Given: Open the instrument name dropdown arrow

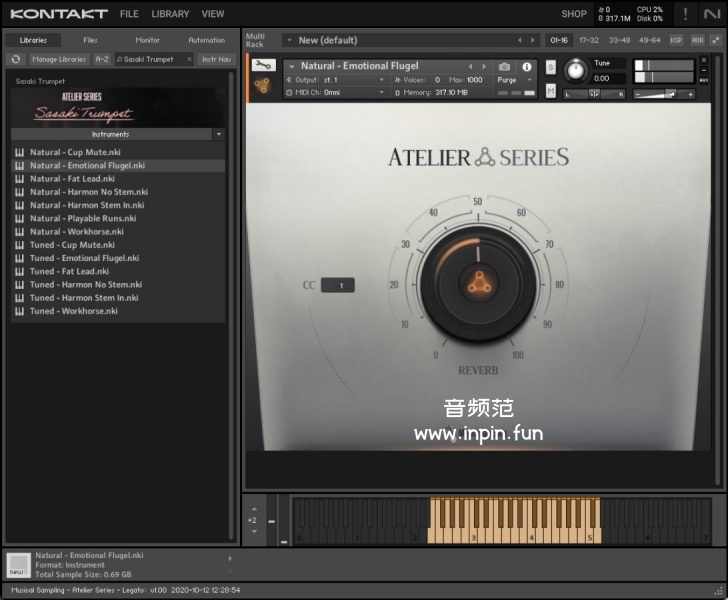Looking at the screenshot, I should pyautogui.click(x=292, y=66).
